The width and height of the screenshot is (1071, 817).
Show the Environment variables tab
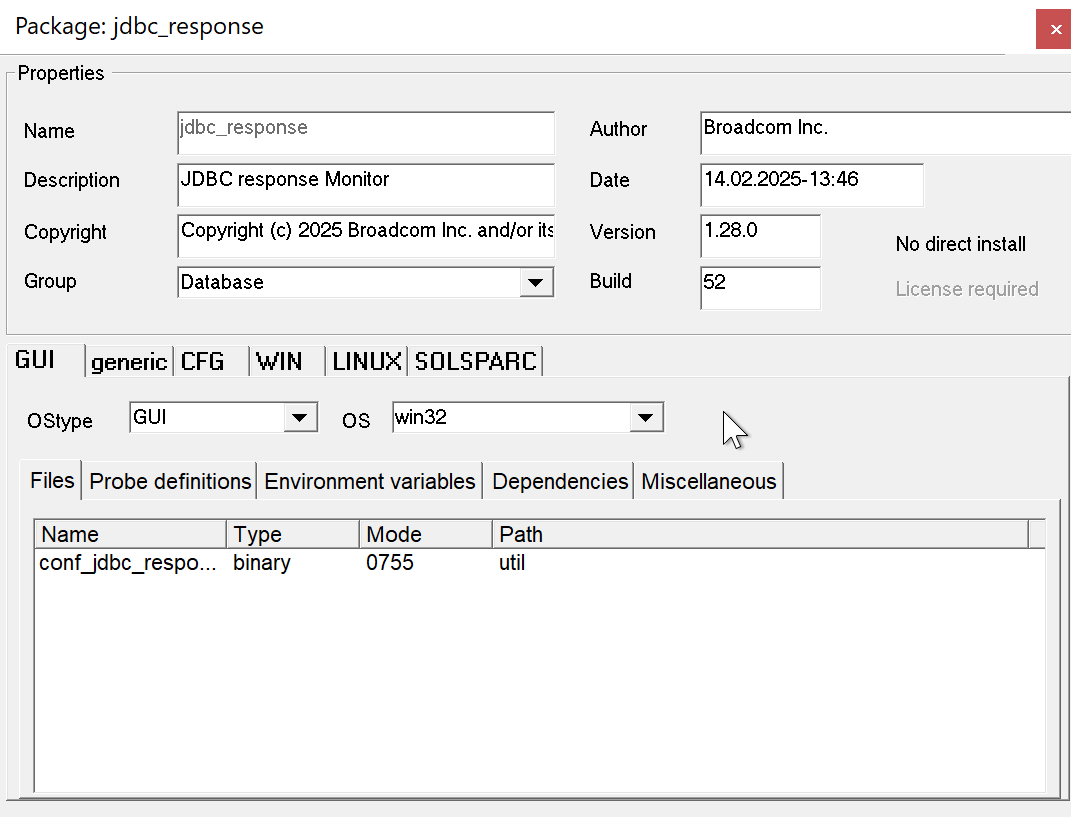pyautogui.click(x=370, y=482)
